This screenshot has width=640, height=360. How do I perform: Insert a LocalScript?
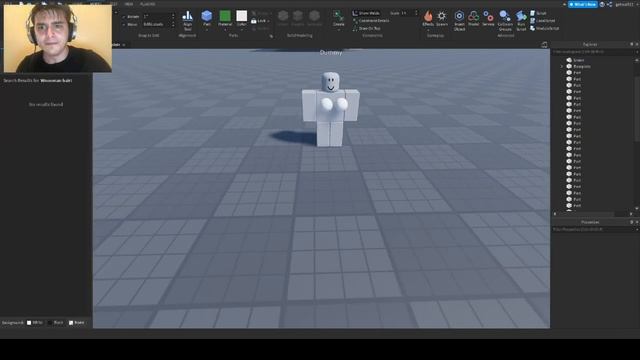pyautogui.click(x=542, y=21)
